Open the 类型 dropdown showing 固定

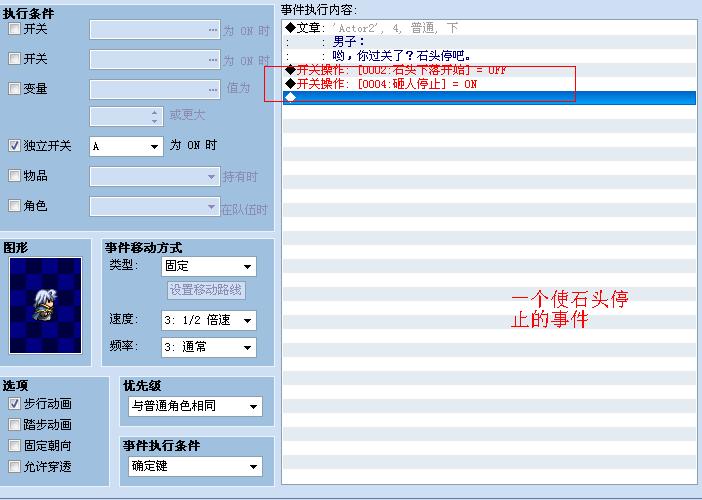click(209, 266)
